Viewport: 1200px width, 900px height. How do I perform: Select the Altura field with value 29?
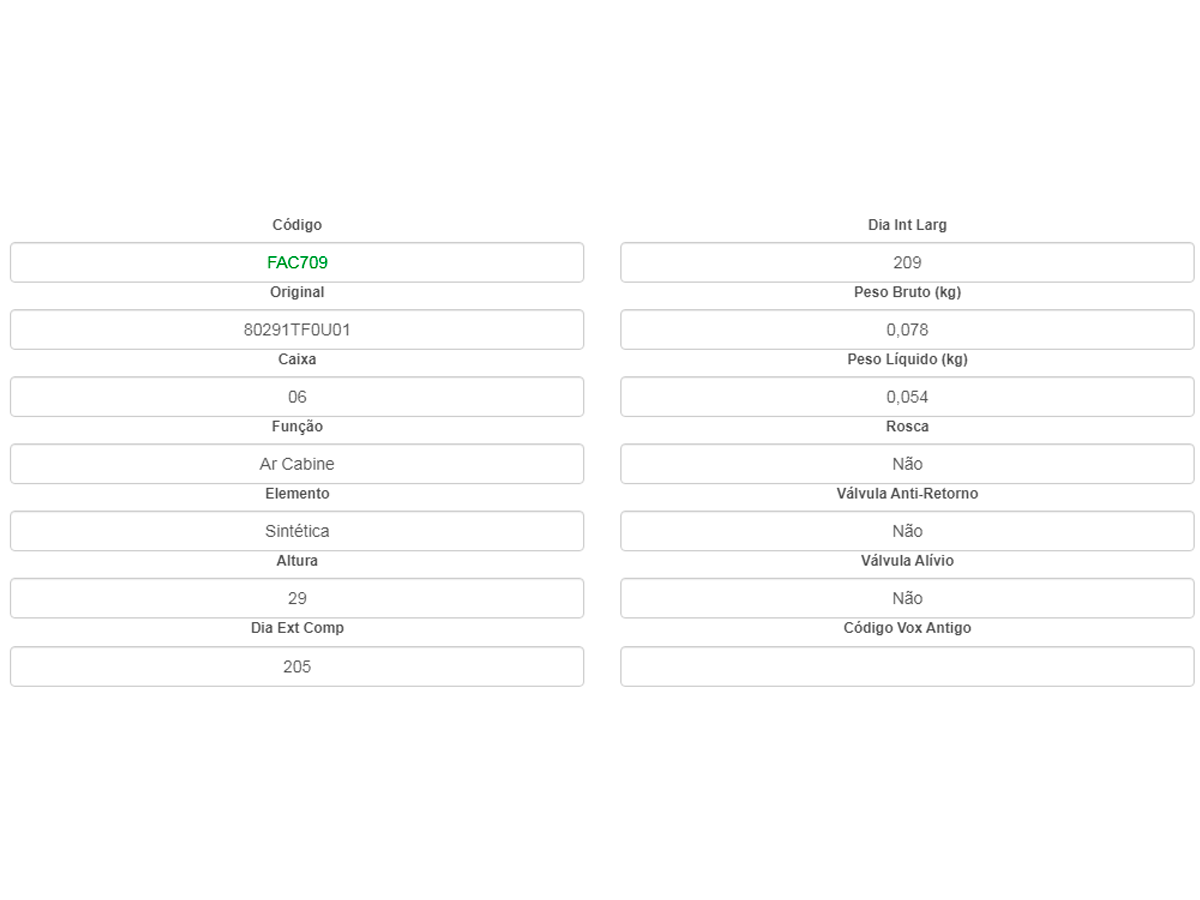pos(297,598)
